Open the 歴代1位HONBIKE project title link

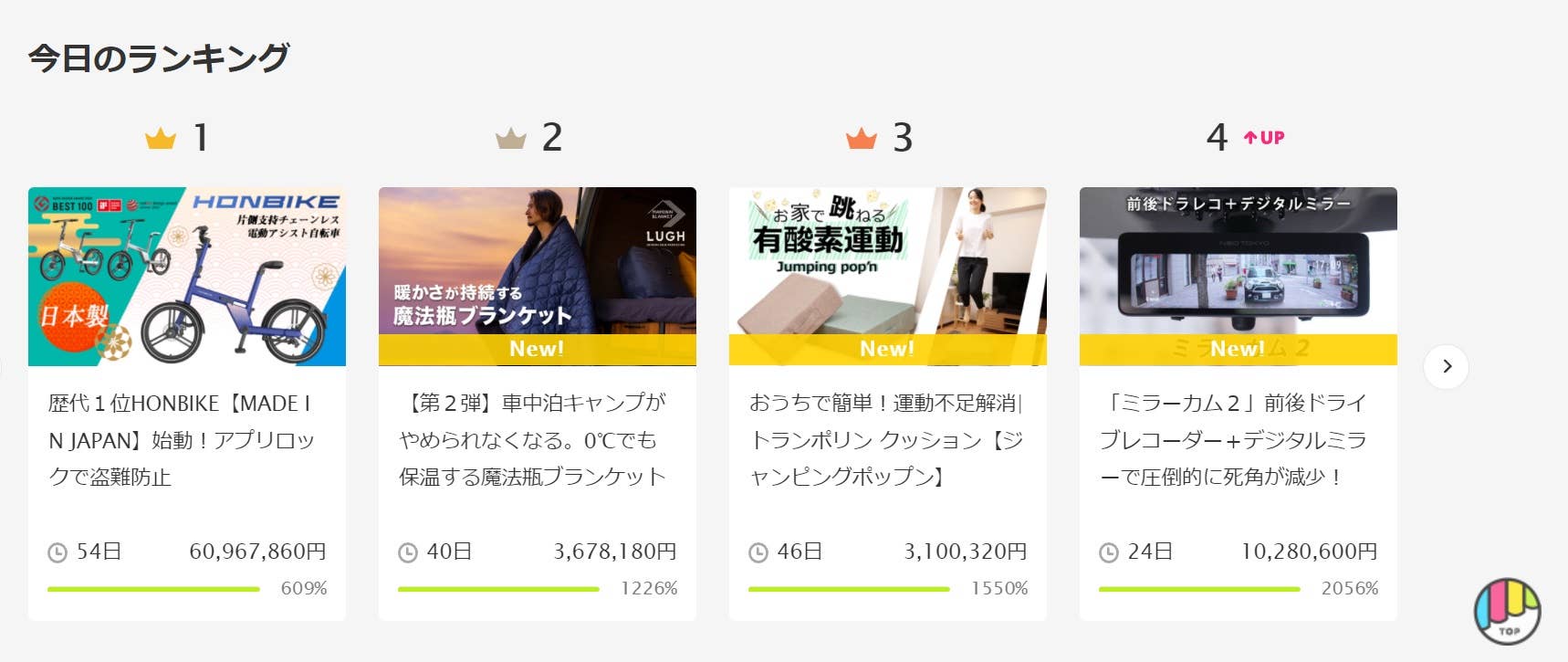182,440
